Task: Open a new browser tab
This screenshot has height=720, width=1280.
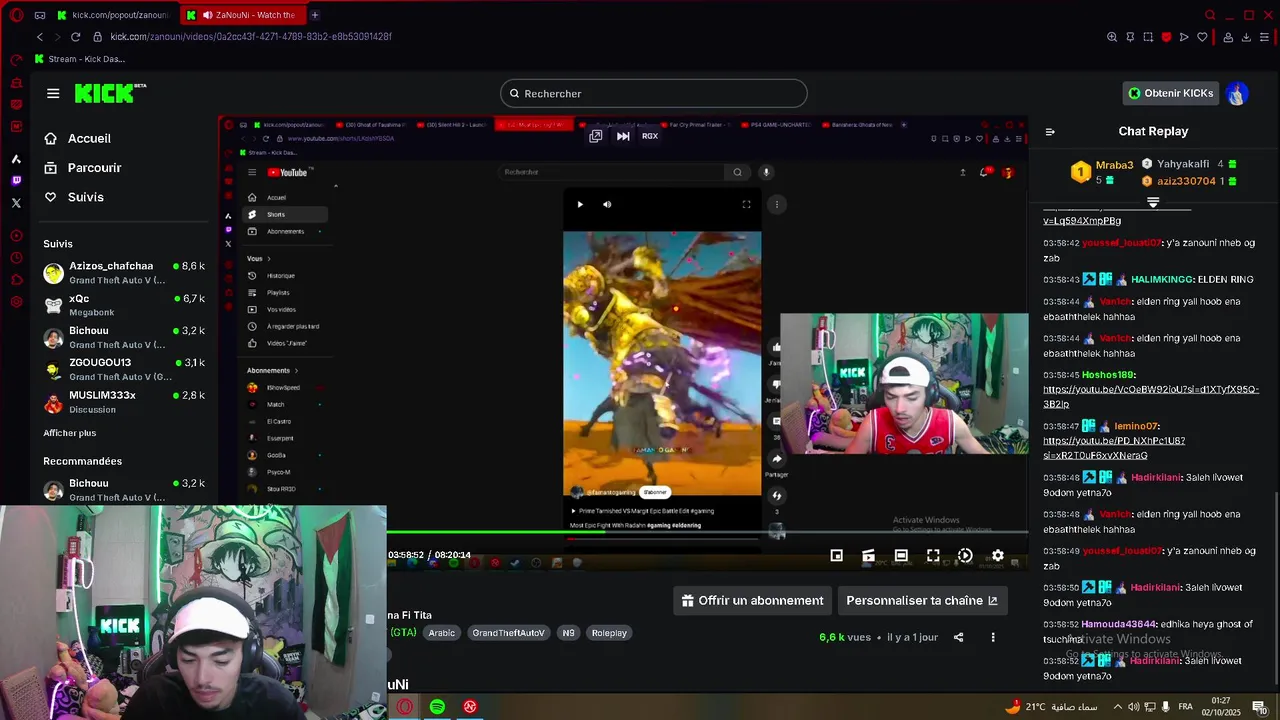Action: click(314, 15)
